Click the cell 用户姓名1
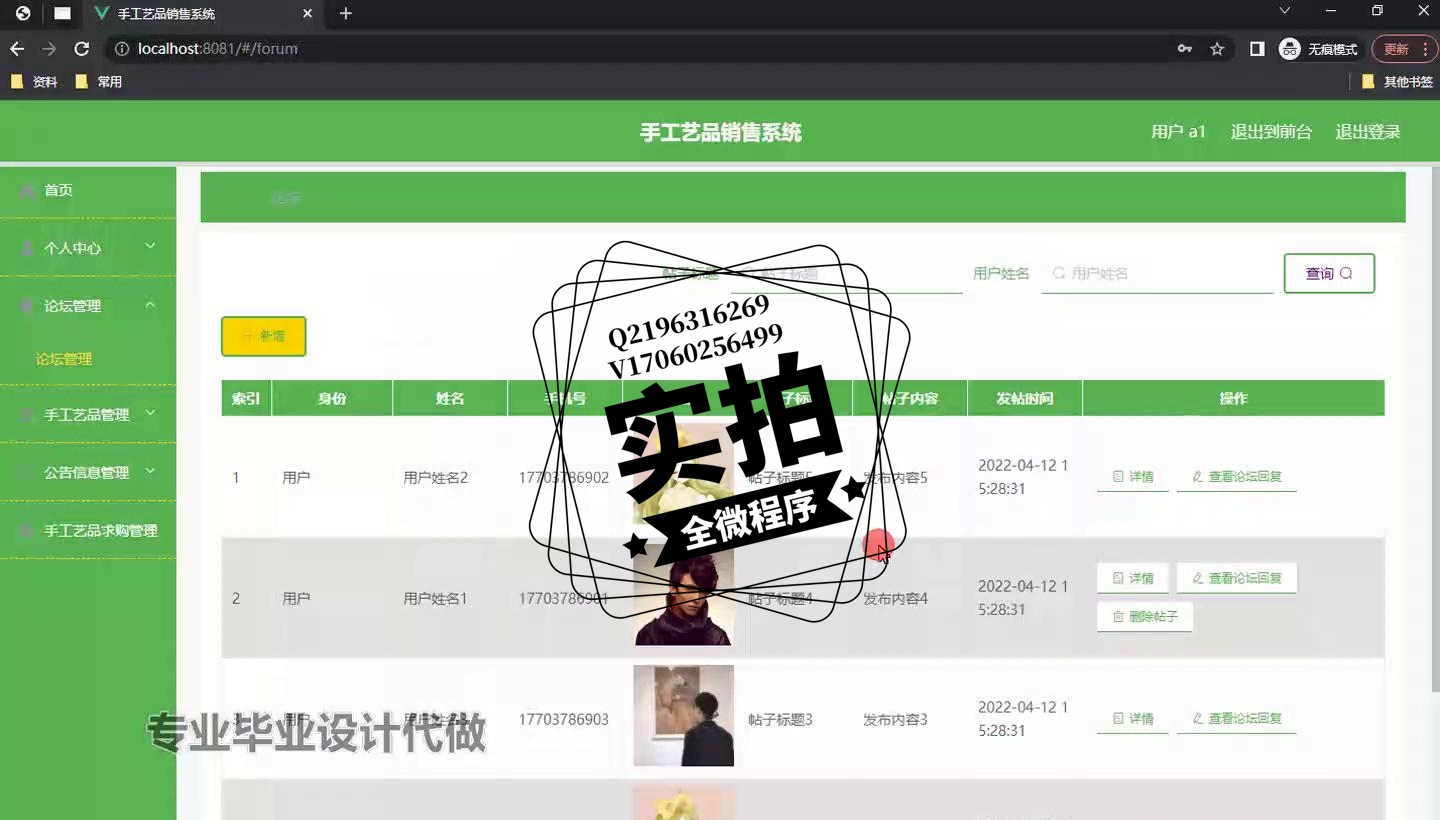This screenshot has height=820, width=1440. coord(435,599)
